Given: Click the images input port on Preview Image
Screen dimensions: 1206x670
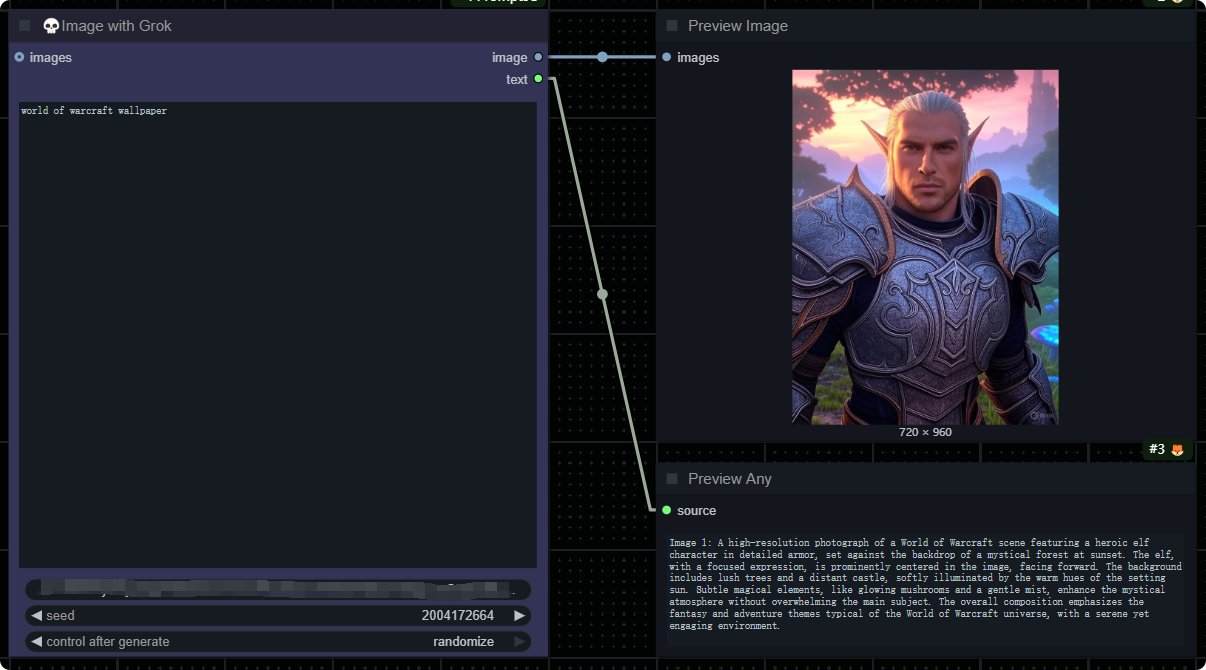Looking at the screenshot, I should point(667,57).
